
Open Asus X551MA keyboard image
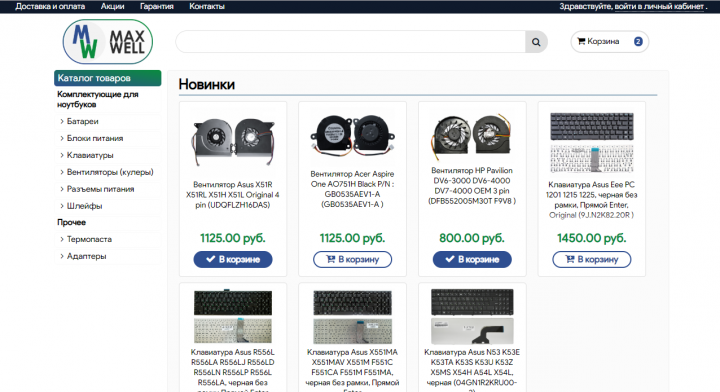point(353,317)
